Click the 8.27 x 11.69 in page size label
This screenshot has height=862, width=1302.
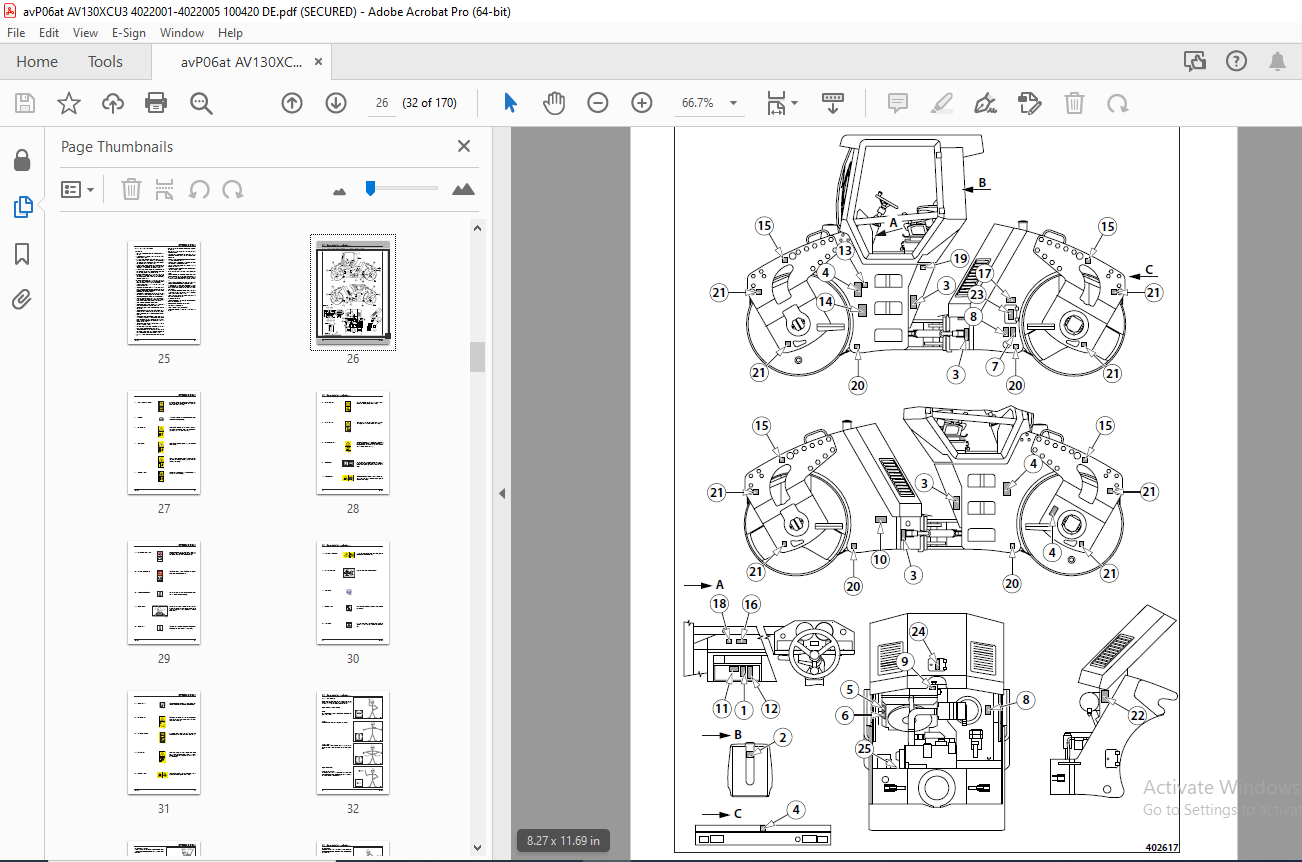coord(564,841)
